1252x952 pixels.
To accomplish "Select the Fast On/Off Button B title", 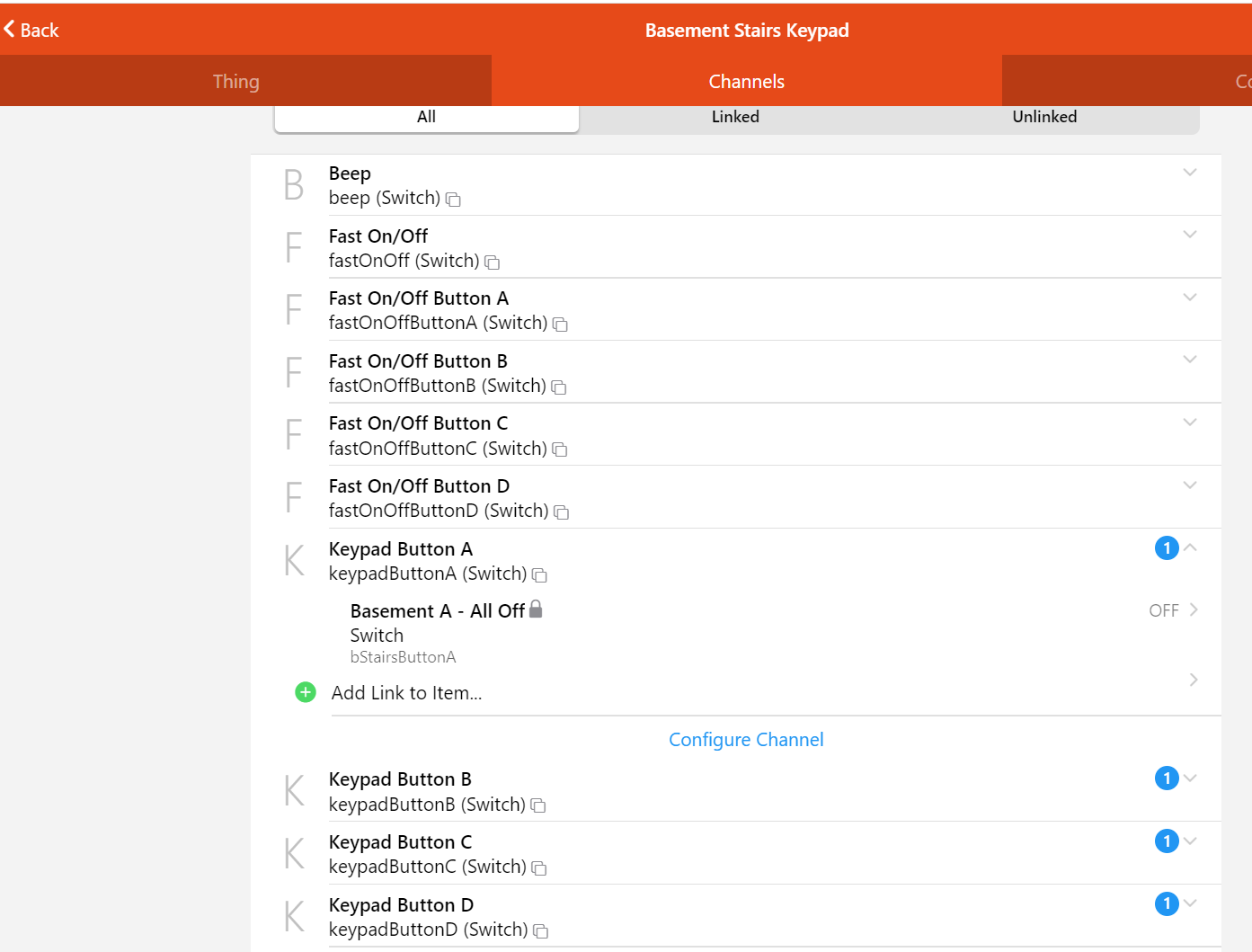I will tap(418, 360).
